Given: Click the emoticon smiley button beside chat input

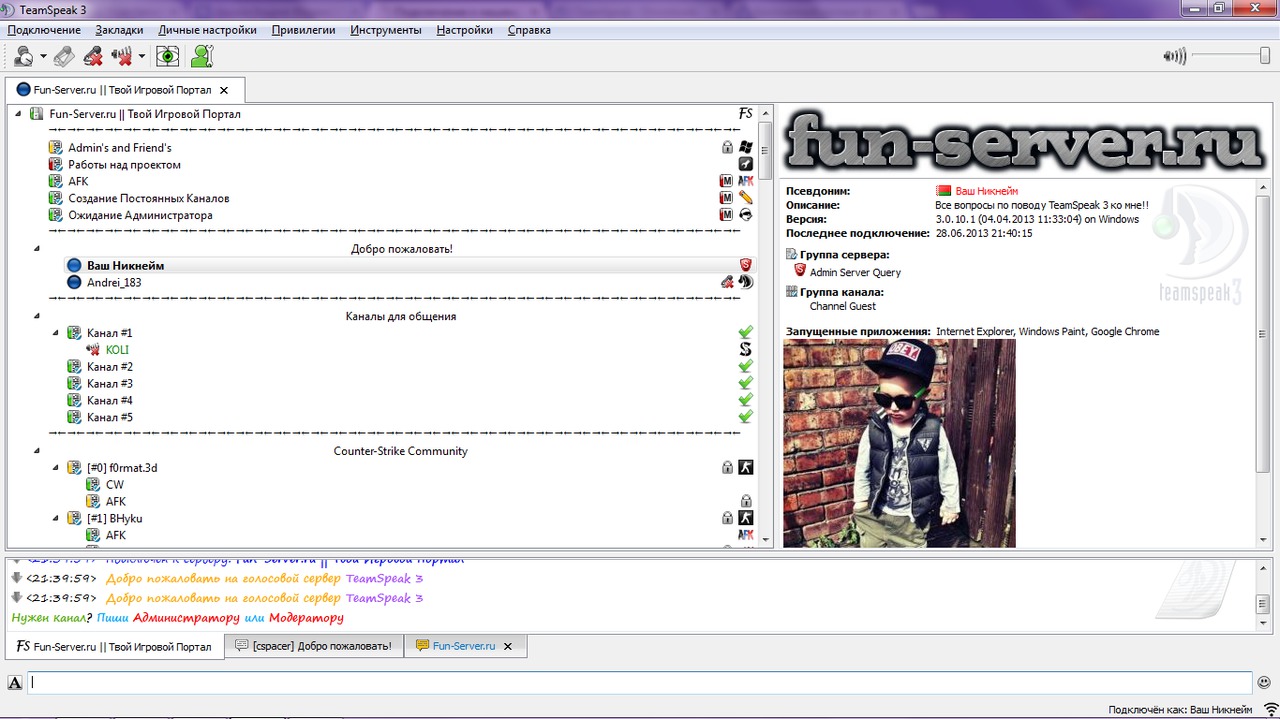Looking at the screenshot, I should point(1264,683).
